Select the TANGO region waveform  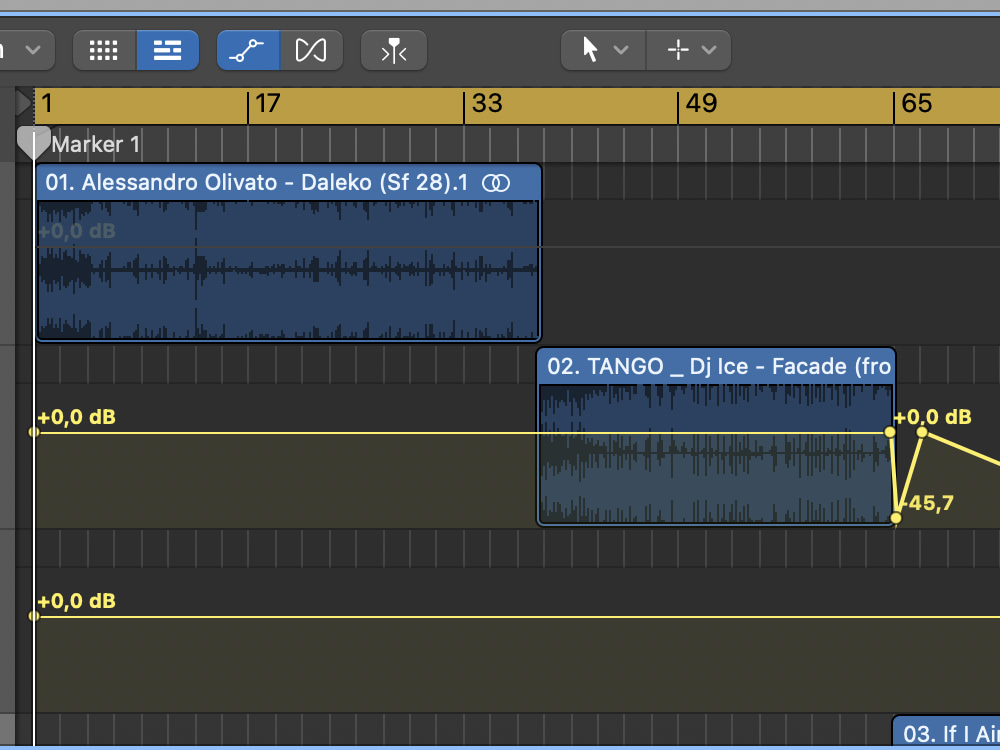pos(716,453)
